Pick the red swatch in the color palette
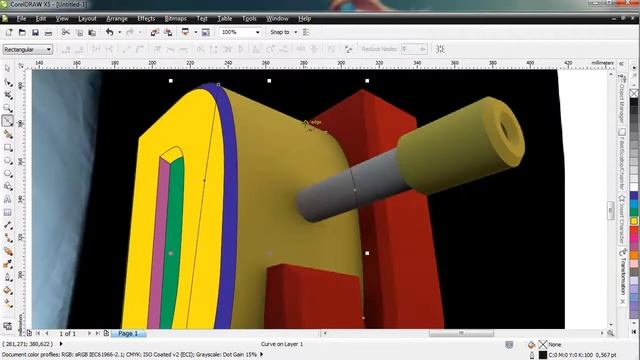 point(634,231)
